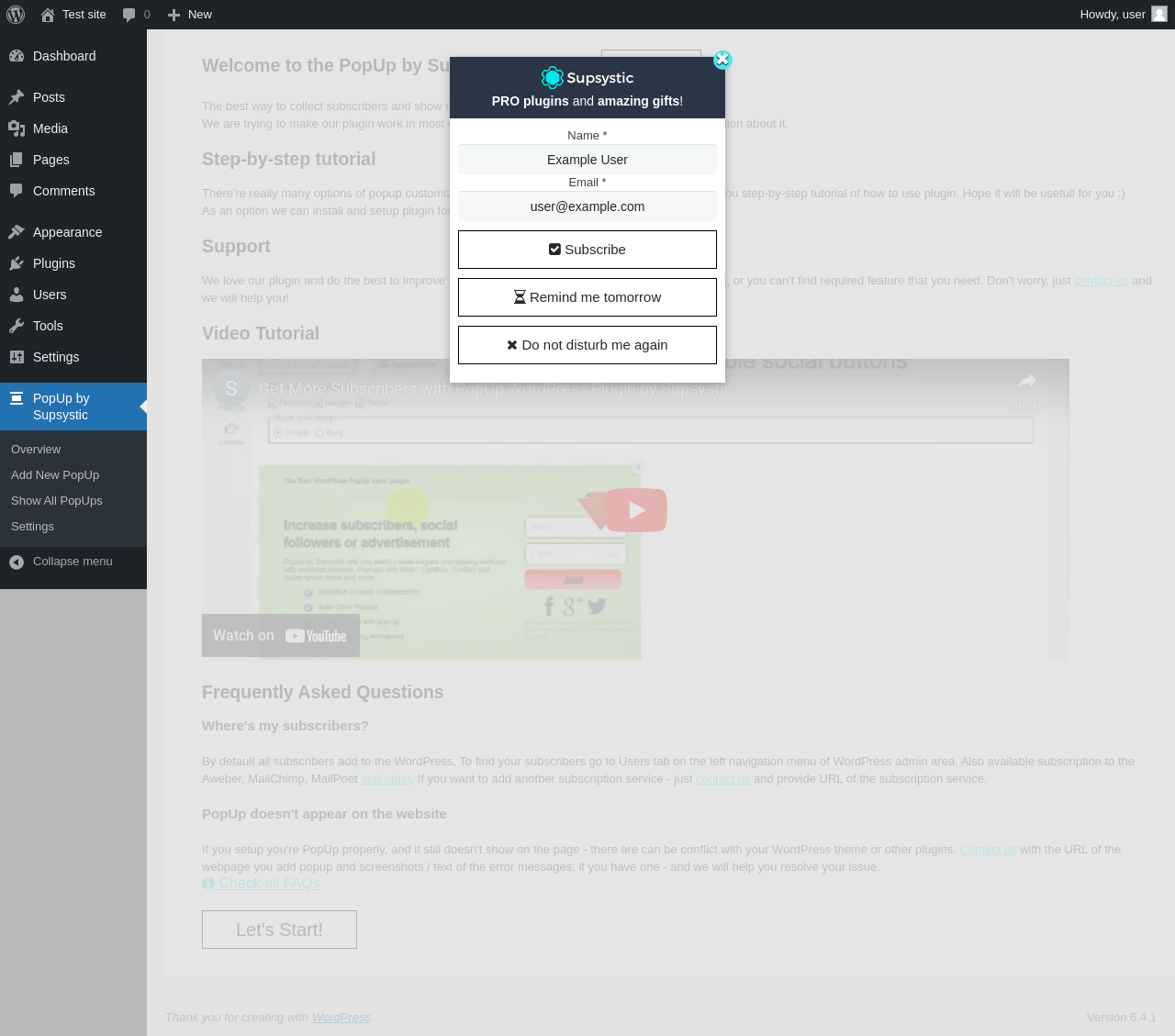The width and height of the screenshot is (1175, 1036).
Task: Open the Pages menu
Action: click(73, 160)
